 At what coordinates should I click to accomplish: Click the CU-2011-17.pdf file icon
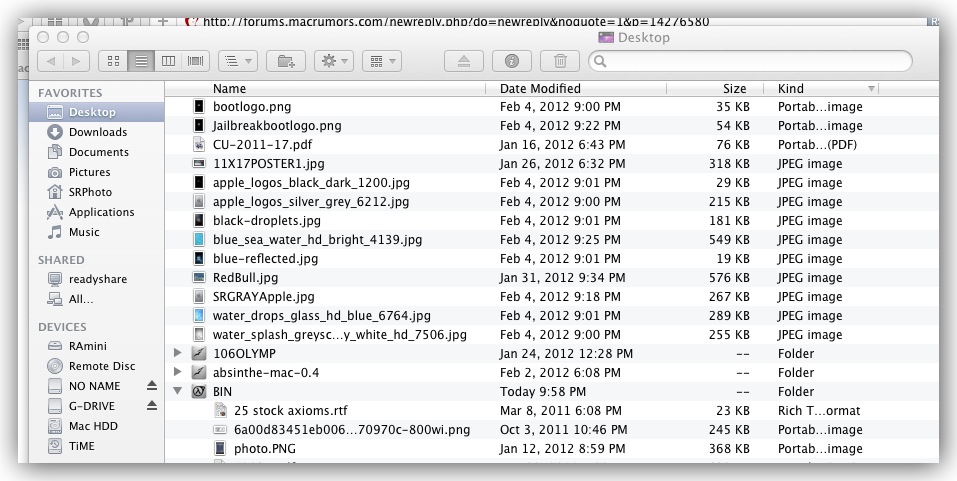click(199, 145)
